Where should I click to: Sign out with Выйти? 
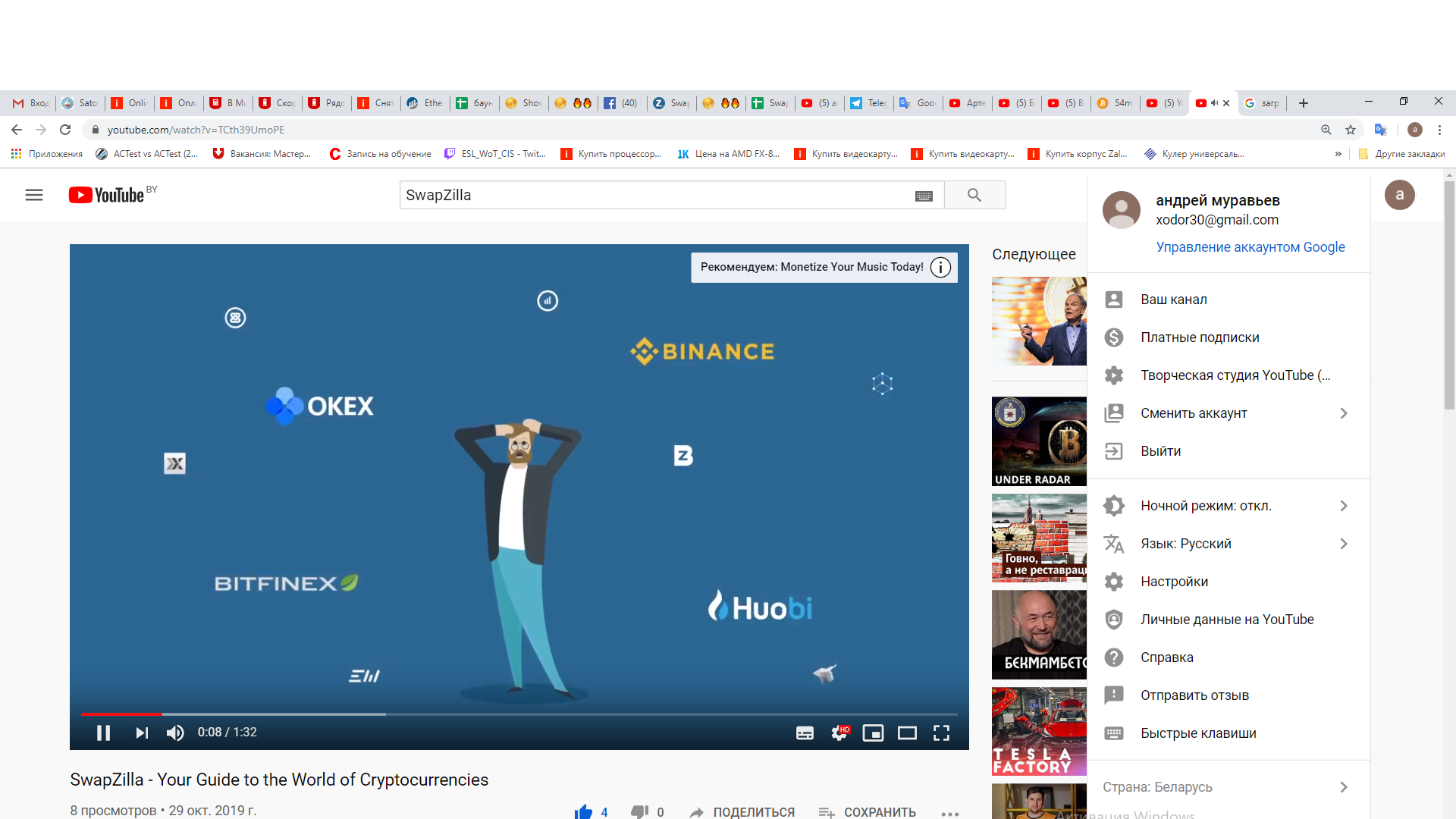[x=1228, y=451]
